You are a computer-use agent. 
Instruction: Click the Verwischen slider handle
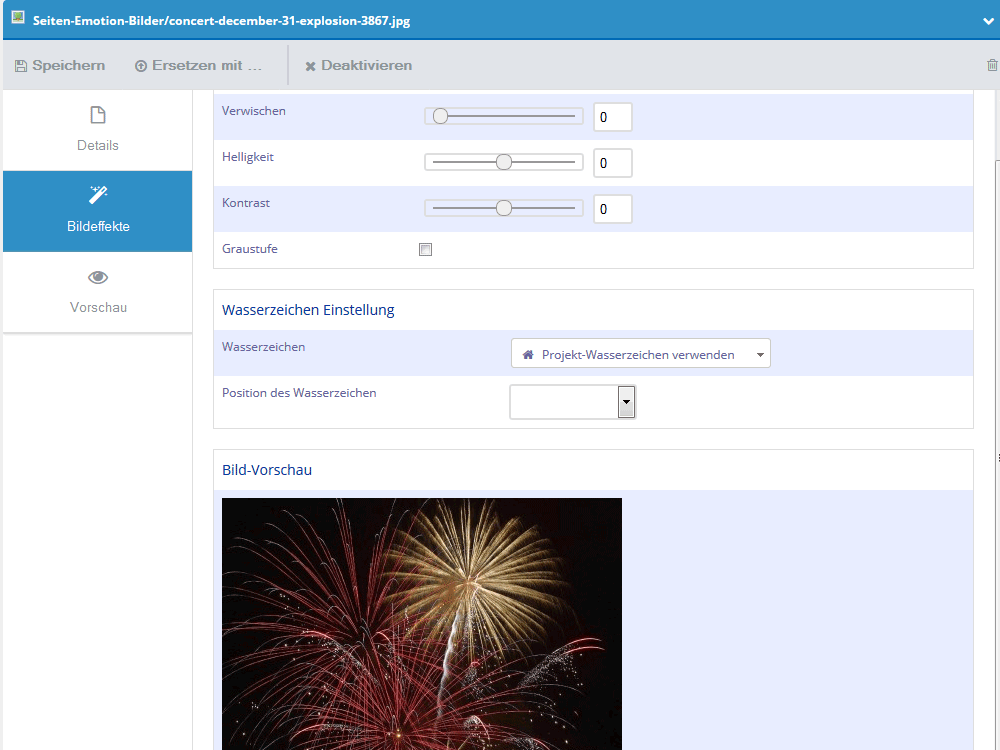pyautogui.click(x=440, y=116)
